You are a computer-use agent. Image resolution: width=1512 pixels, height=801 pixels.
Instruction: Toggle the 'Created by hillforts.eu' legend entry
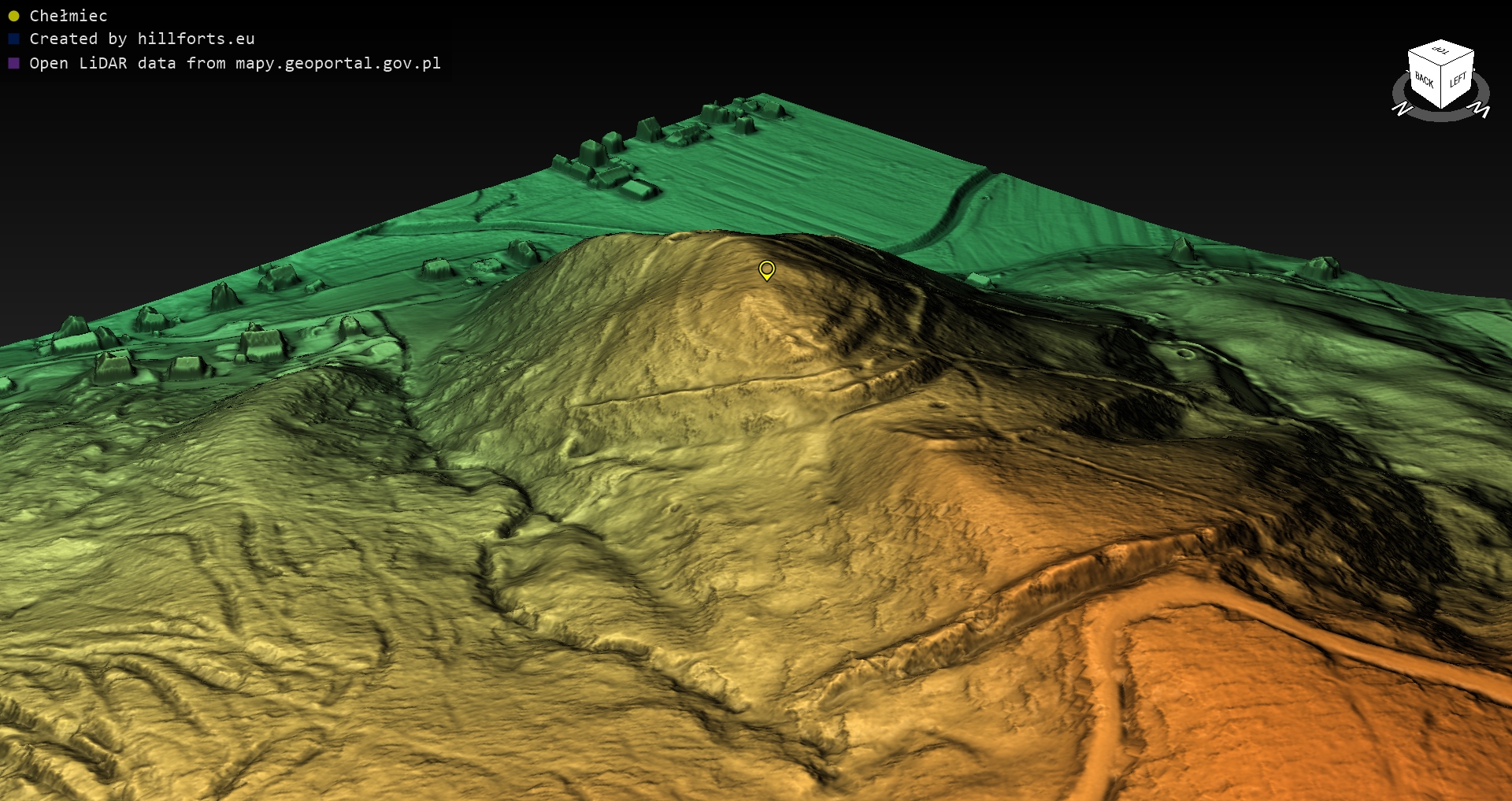point(142,39)
